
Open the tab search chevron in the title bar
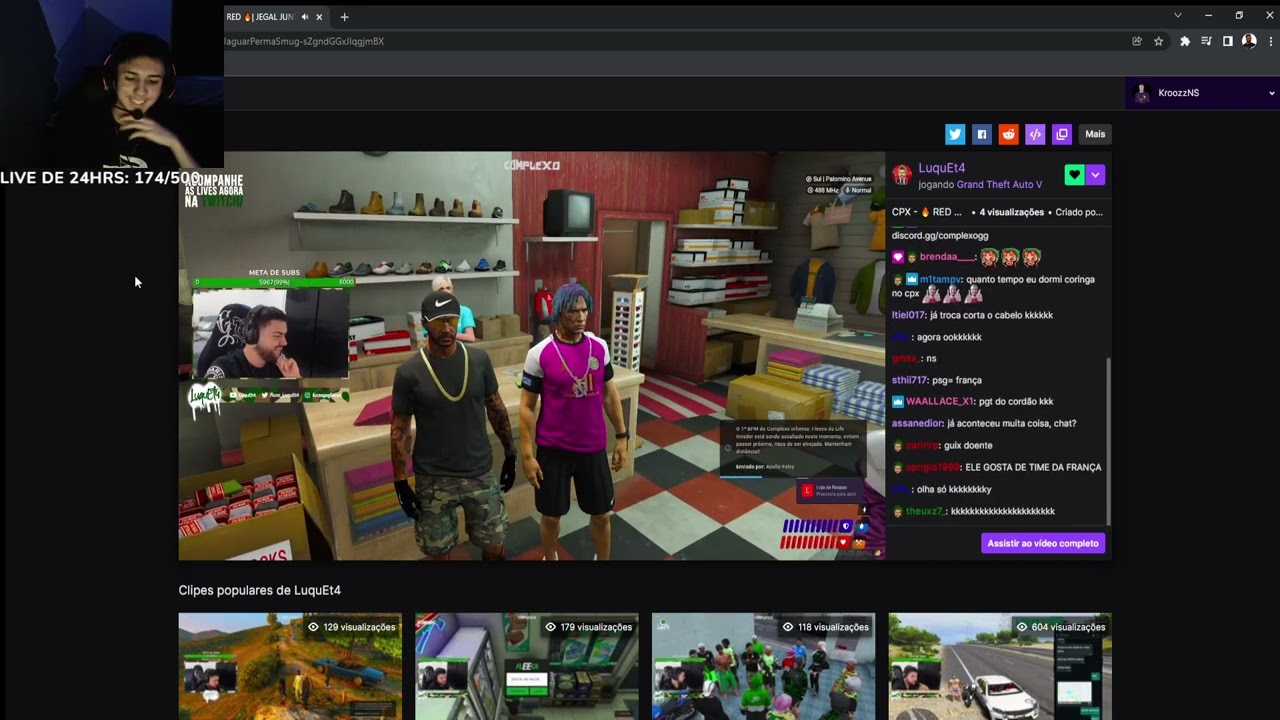[x=1178, y=16]
